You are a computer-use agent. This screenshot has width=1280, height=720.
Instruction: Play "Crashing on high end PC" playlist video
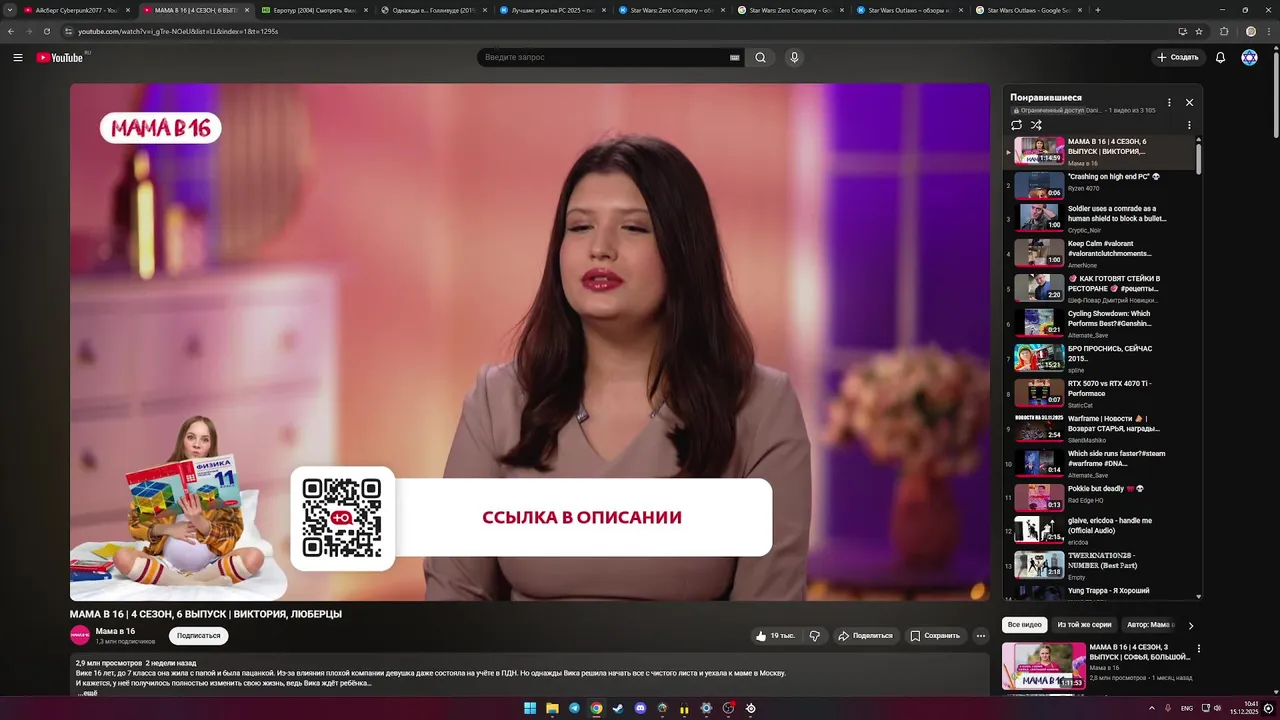pos(1100,186)
